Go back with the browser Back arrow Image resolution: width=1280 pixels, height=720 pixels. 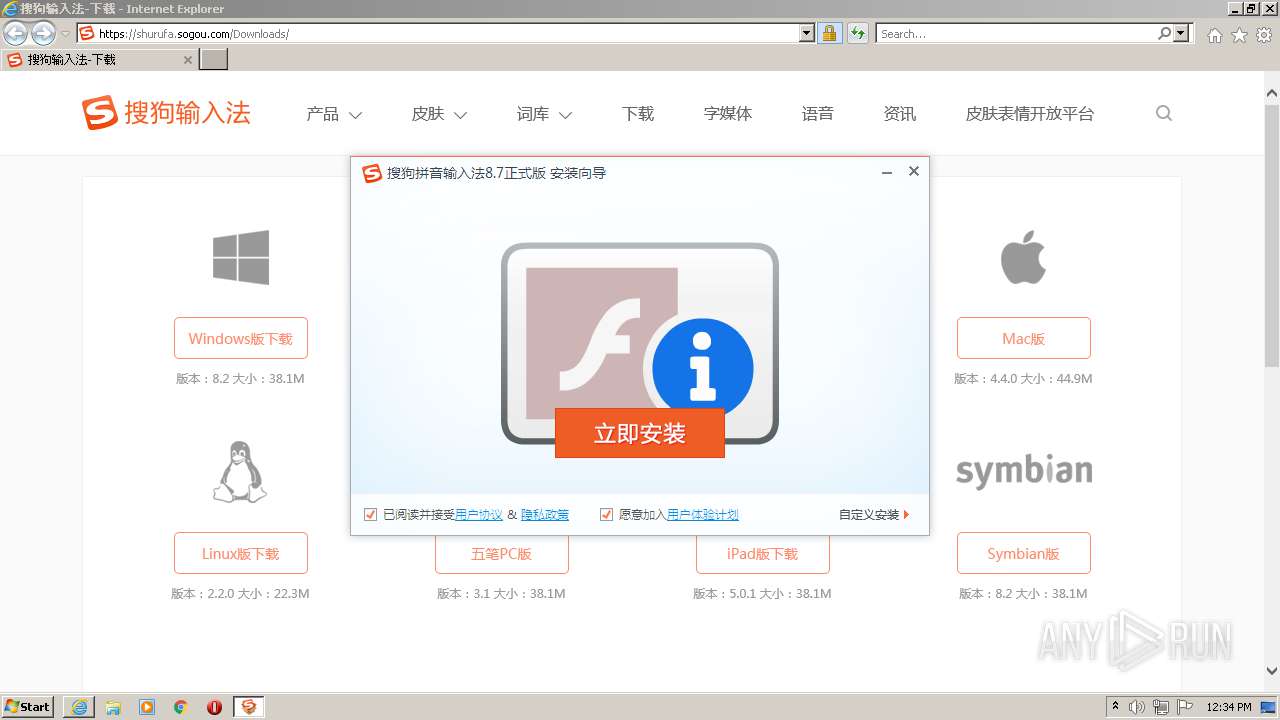coord(15,34)
